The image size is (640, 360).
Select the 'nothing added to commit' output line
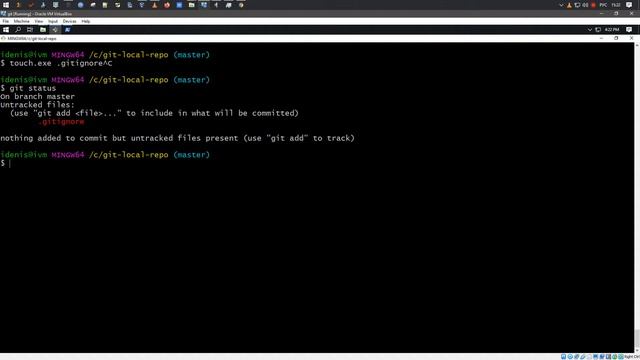tap(177, 138)
